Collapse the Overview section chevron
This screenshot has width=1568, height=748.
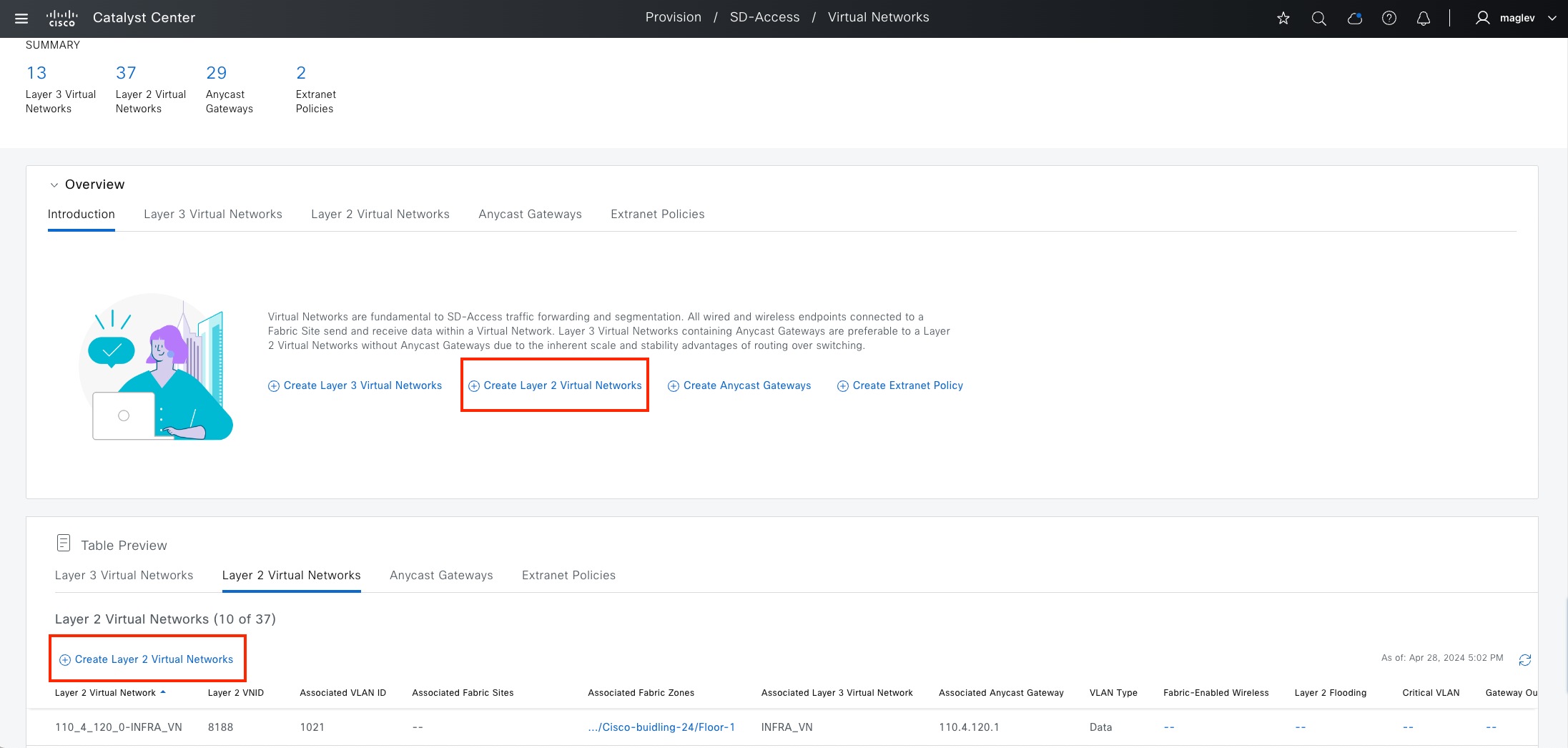(x=54, y=185)
